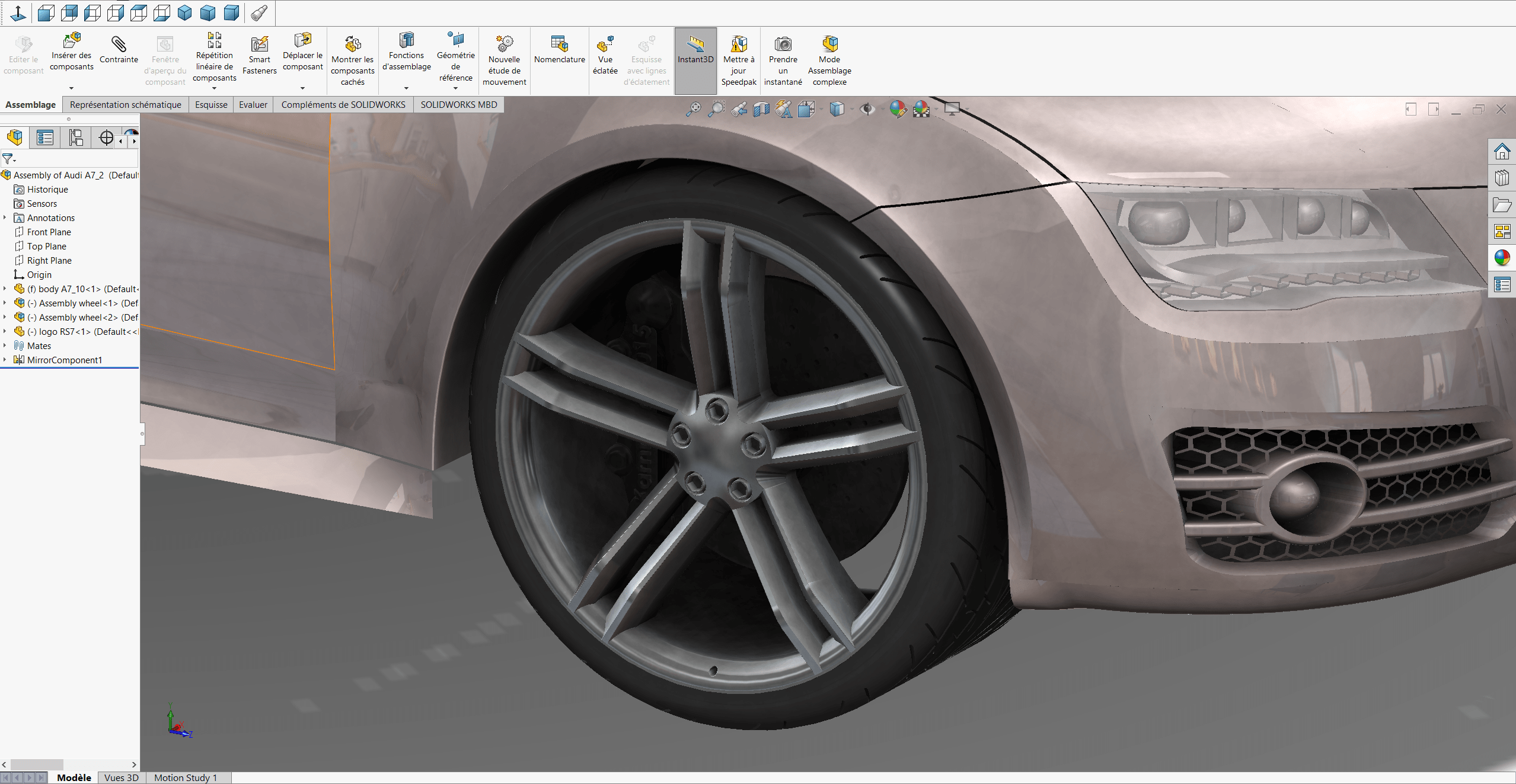Open Display Style cube icon
Image resolution: width=1516 pixels, height=784 pixels.
point(837,109)
